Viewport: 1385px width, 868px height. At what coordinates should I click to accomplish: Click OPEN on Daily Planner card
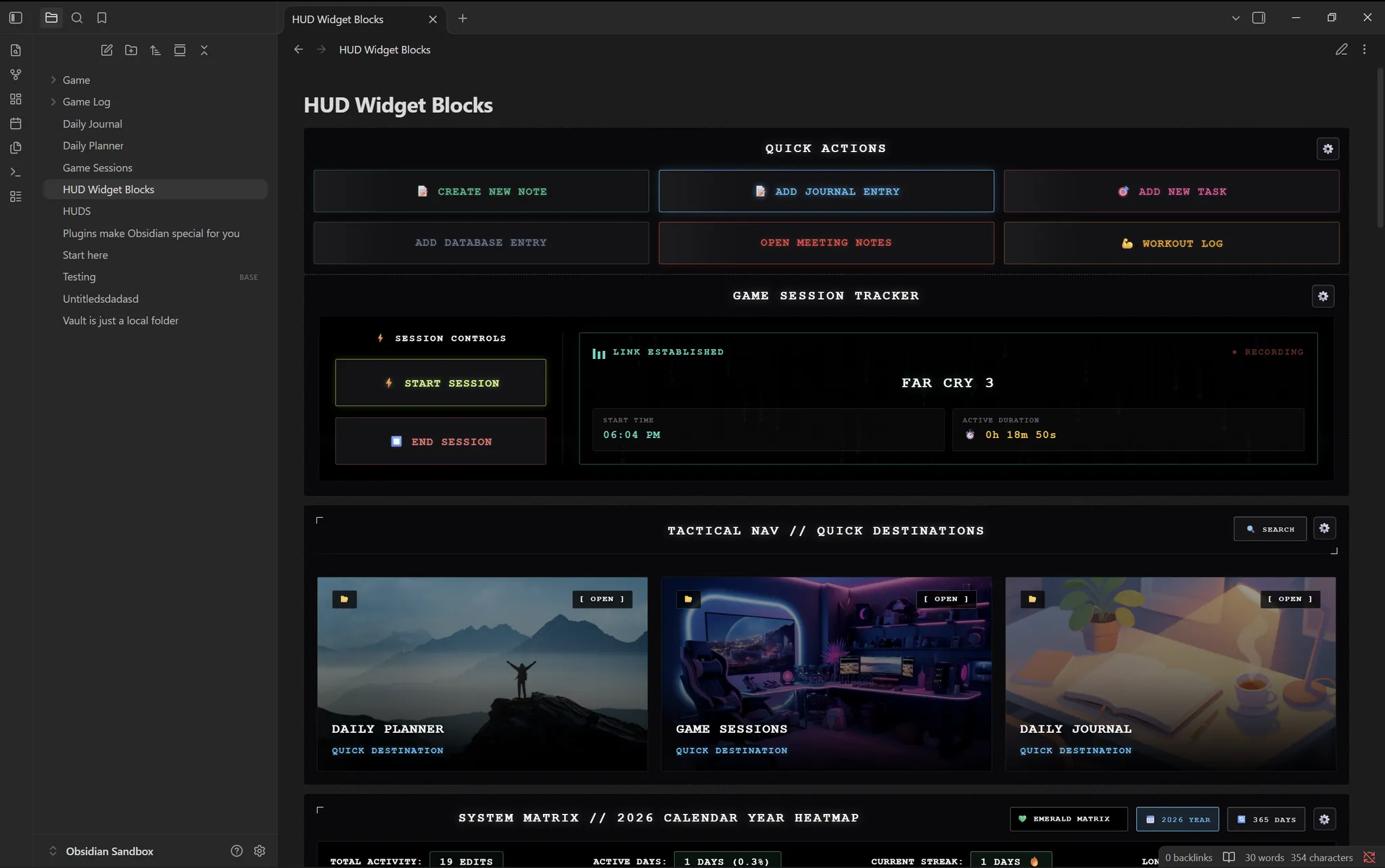(x=602, y=599)
